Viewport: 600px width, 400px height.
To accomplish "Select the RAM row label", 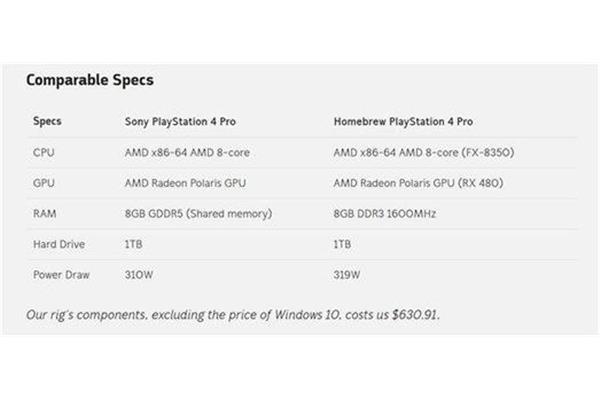I will coord(44,214).
